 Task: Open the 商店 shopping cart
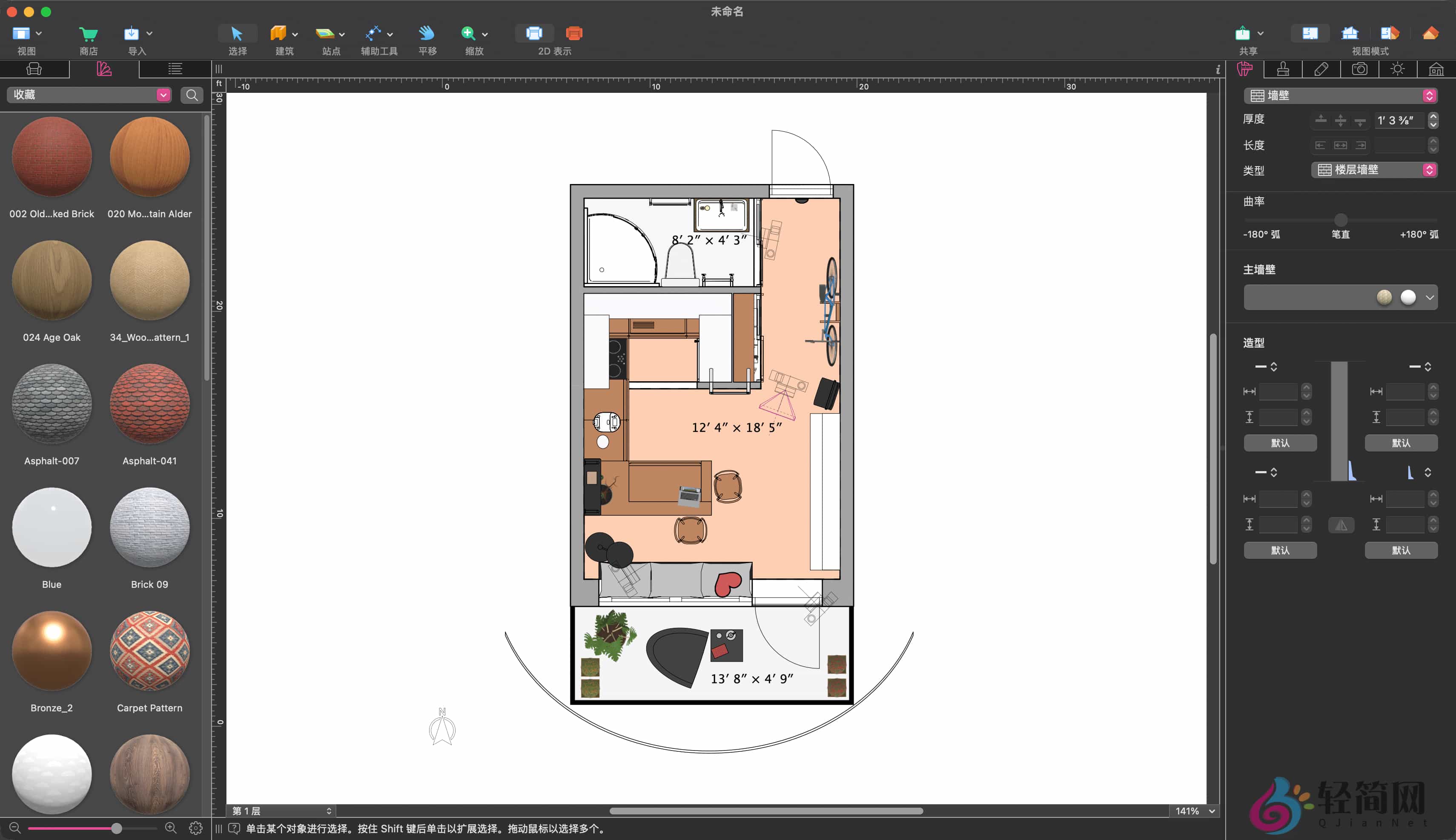pos(88,34)
